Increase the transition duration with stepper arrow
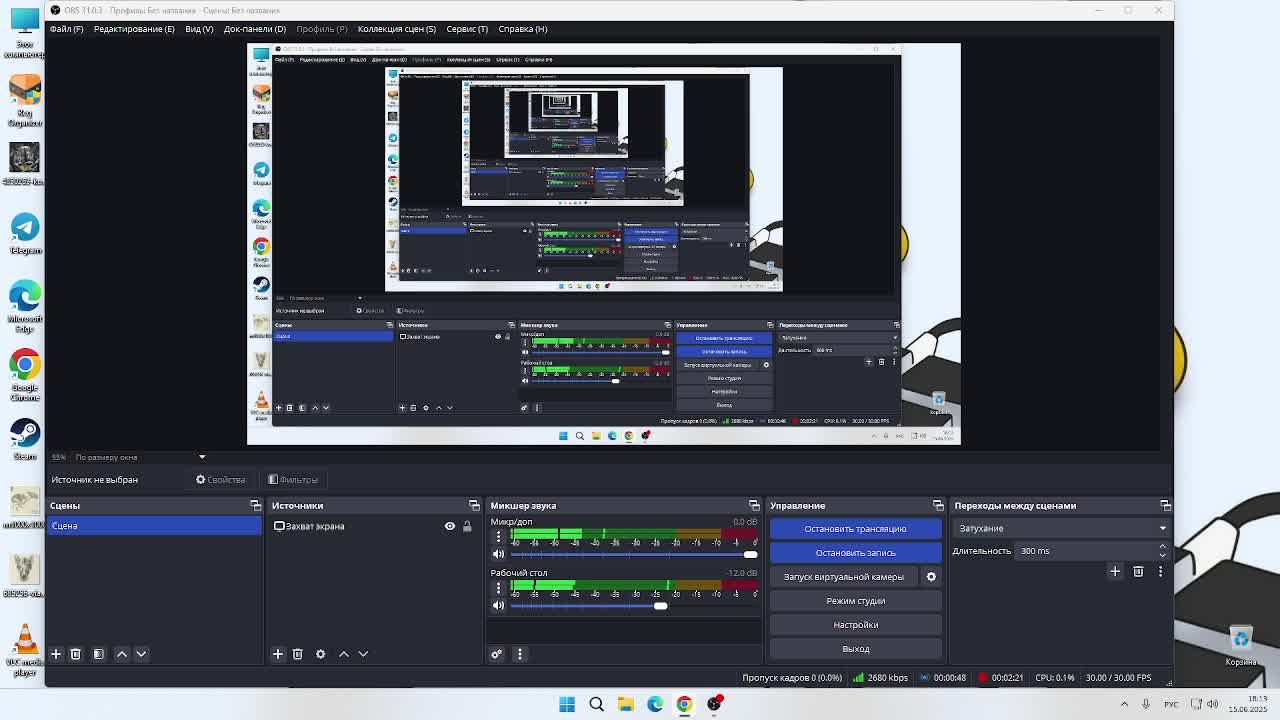1280x720 pixels. [x=1162, y=547]
